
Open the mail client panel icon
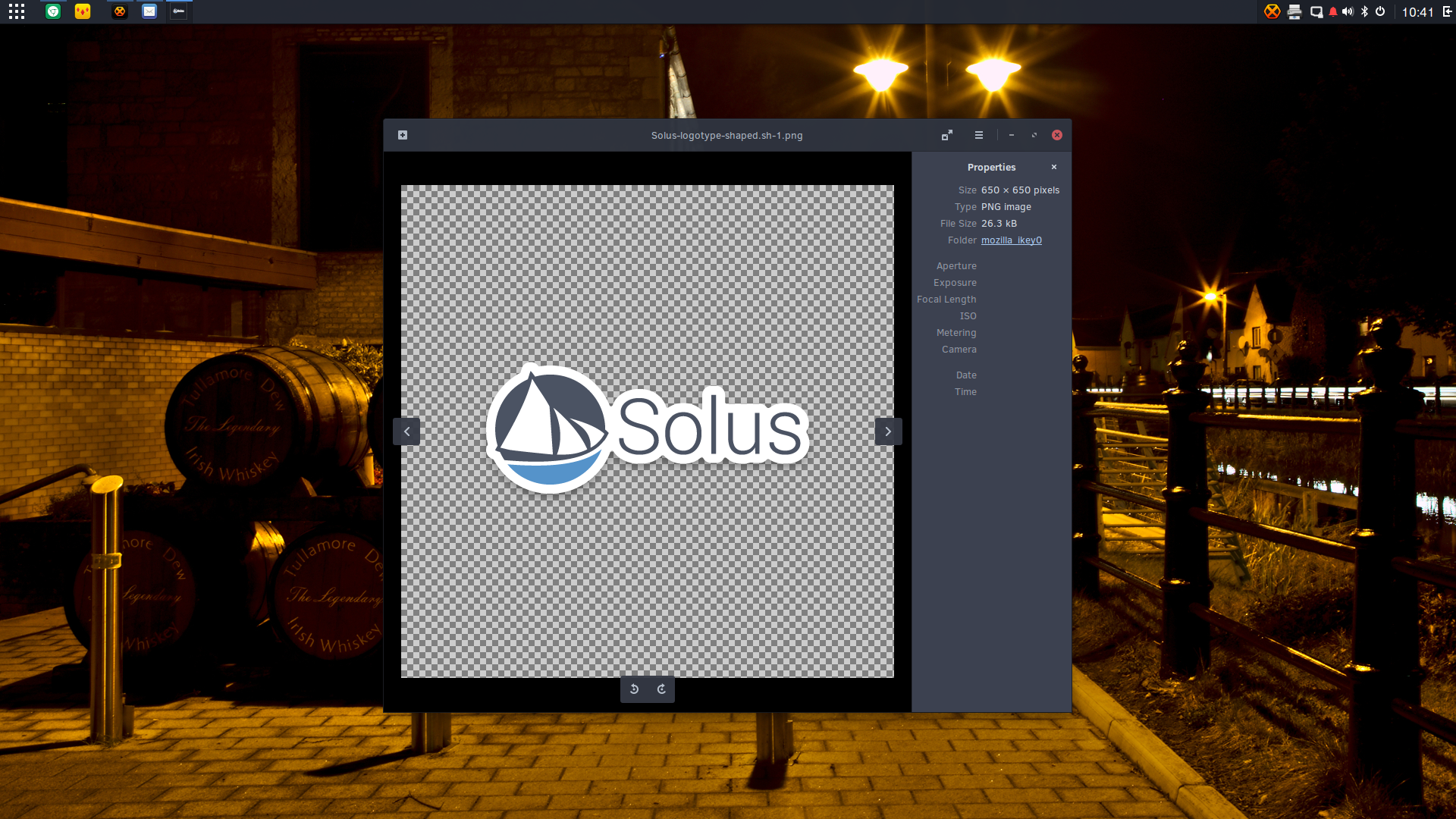click(x=149, y=11)
